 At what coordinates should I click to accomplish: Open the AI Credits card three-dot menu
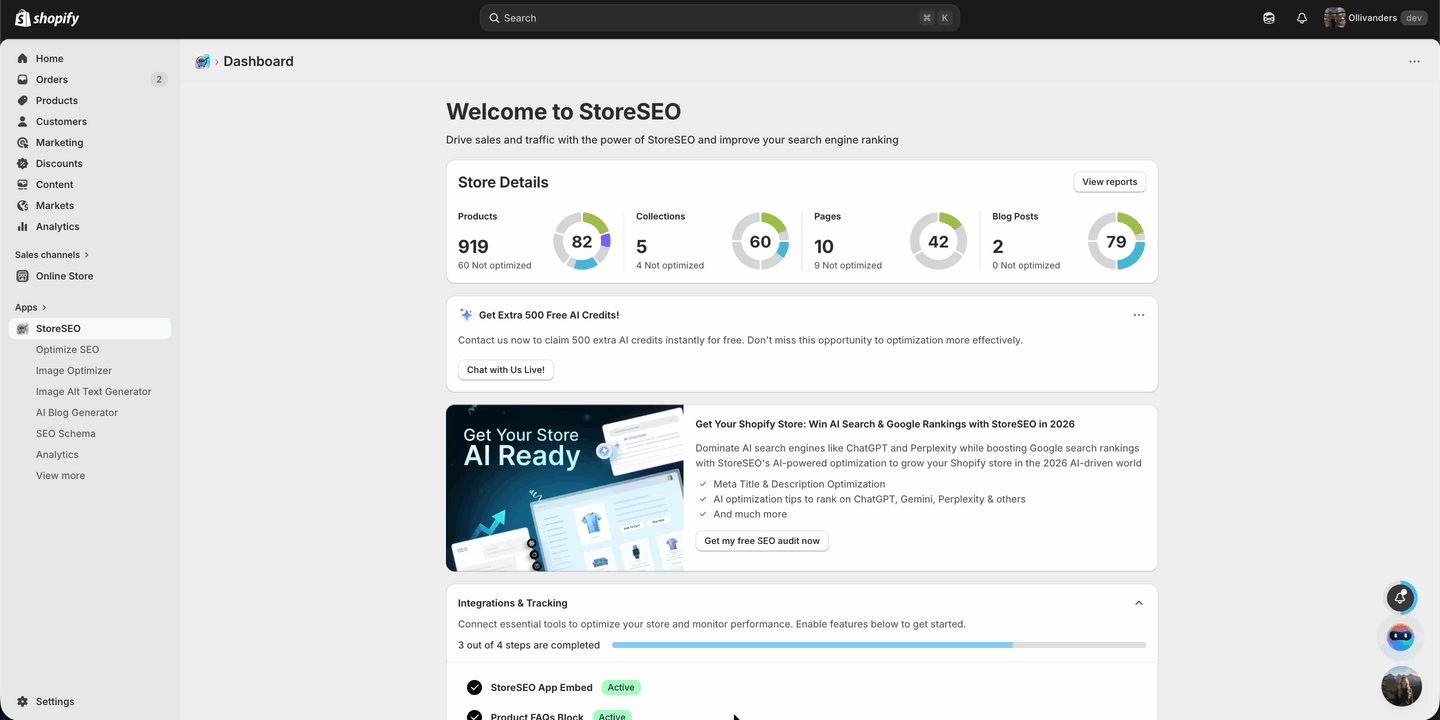coord(1138,315)
